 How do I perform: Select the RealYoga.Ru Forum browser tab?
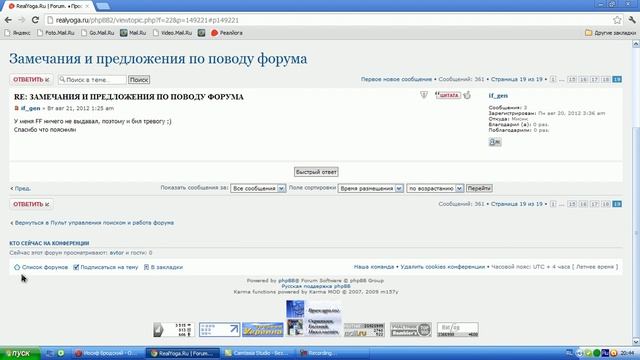pyautogui.click(x=49, y=6)
